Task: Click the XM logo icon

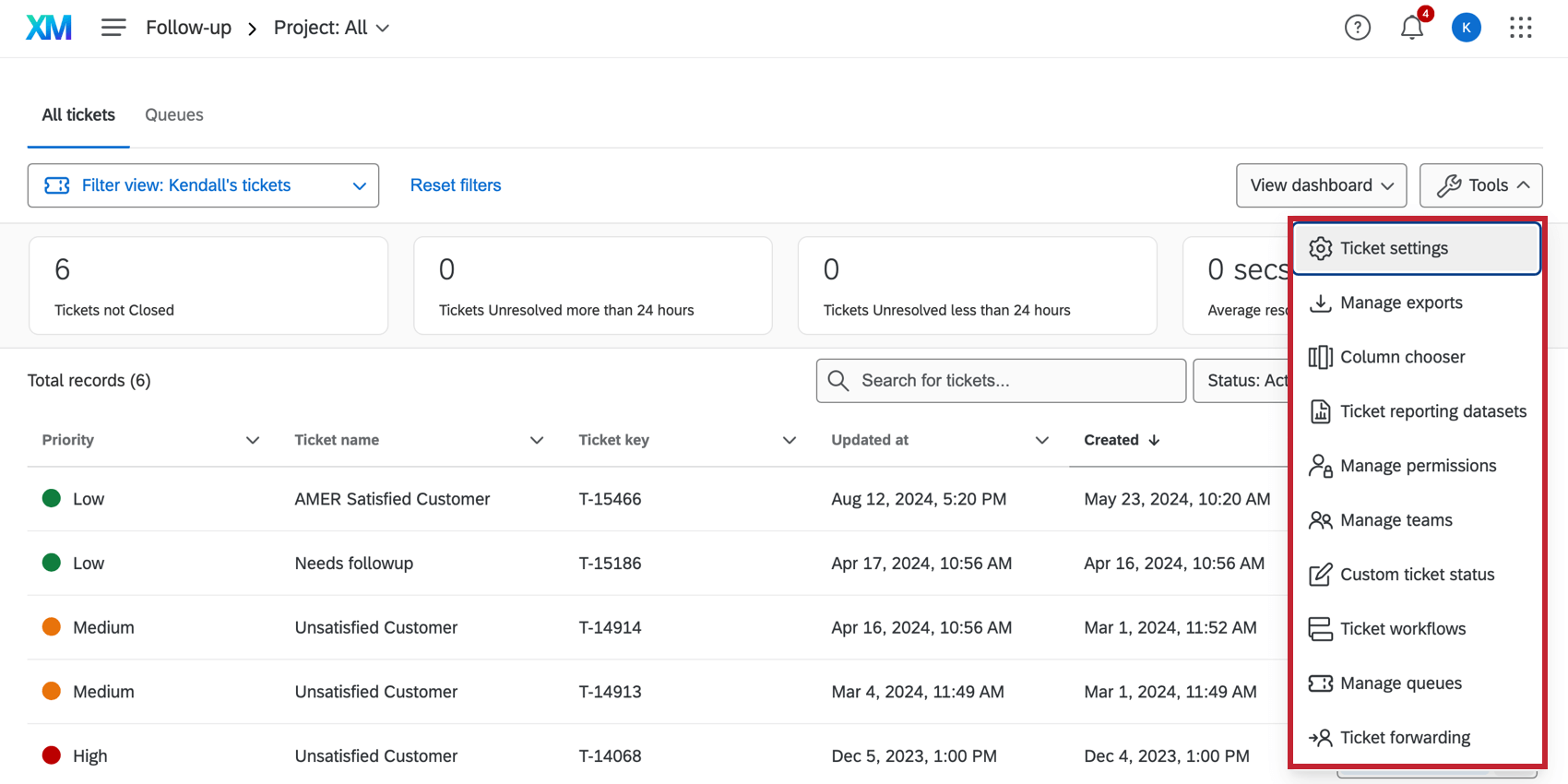Action: [49, 28]
